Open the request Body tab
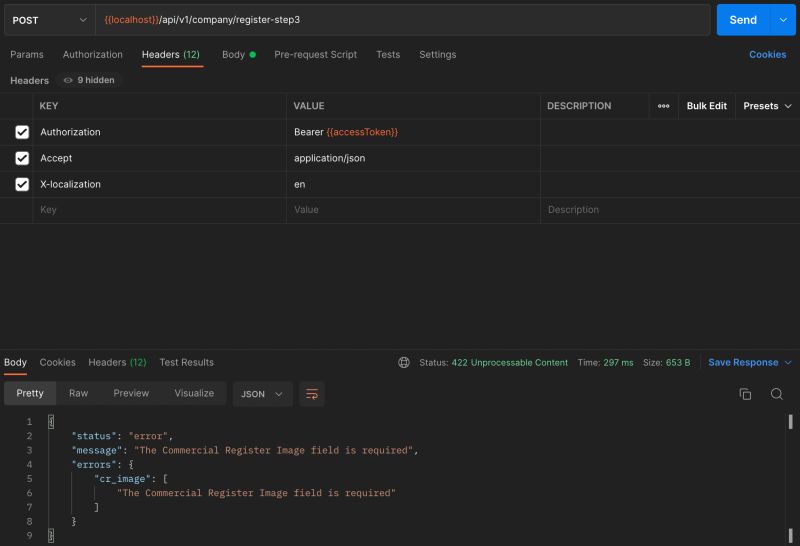 (239, 55)
